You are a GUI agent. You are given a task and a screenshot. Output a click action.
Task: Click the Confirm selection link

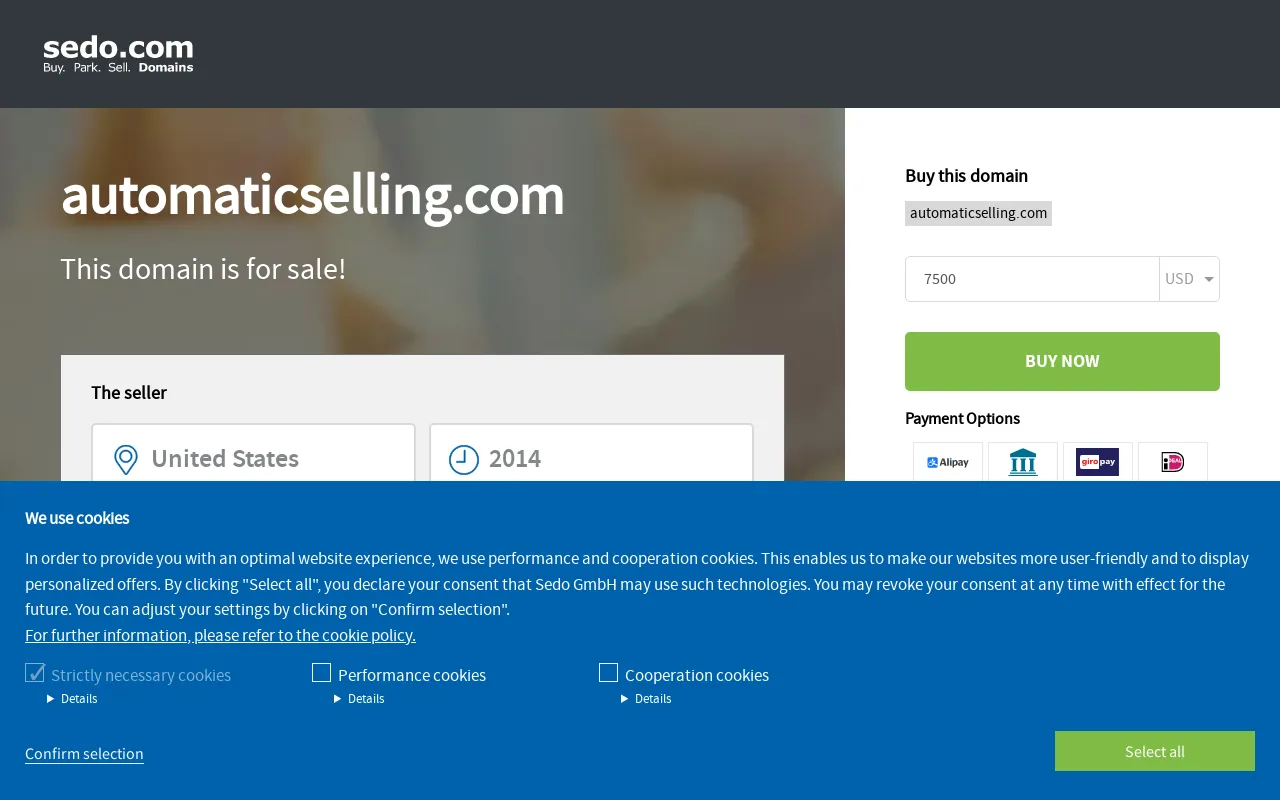coord(84,754)
